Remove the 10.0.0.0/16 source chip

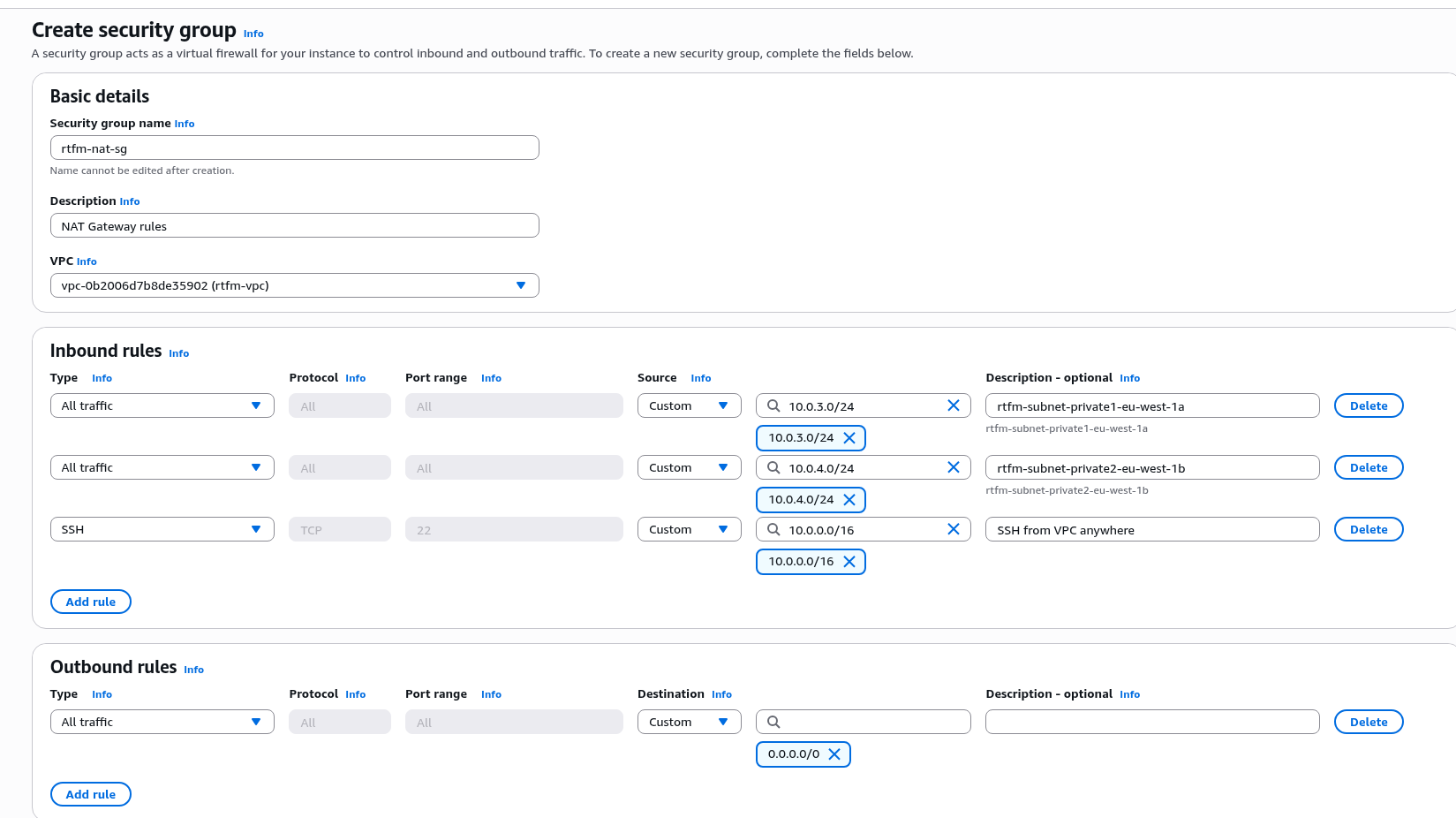pyautogui.click(x=849, y=562)
